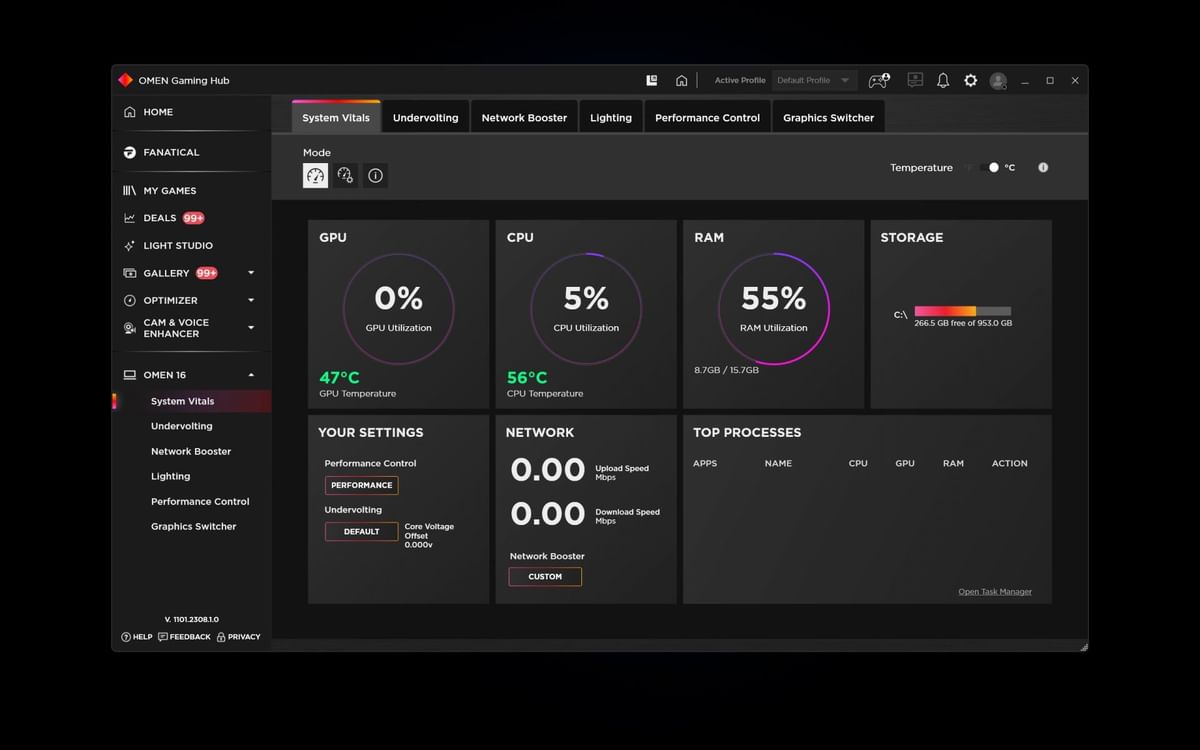Open settings using the gear icon
This screenshot has width=1200, height=750.
[971, 80]
